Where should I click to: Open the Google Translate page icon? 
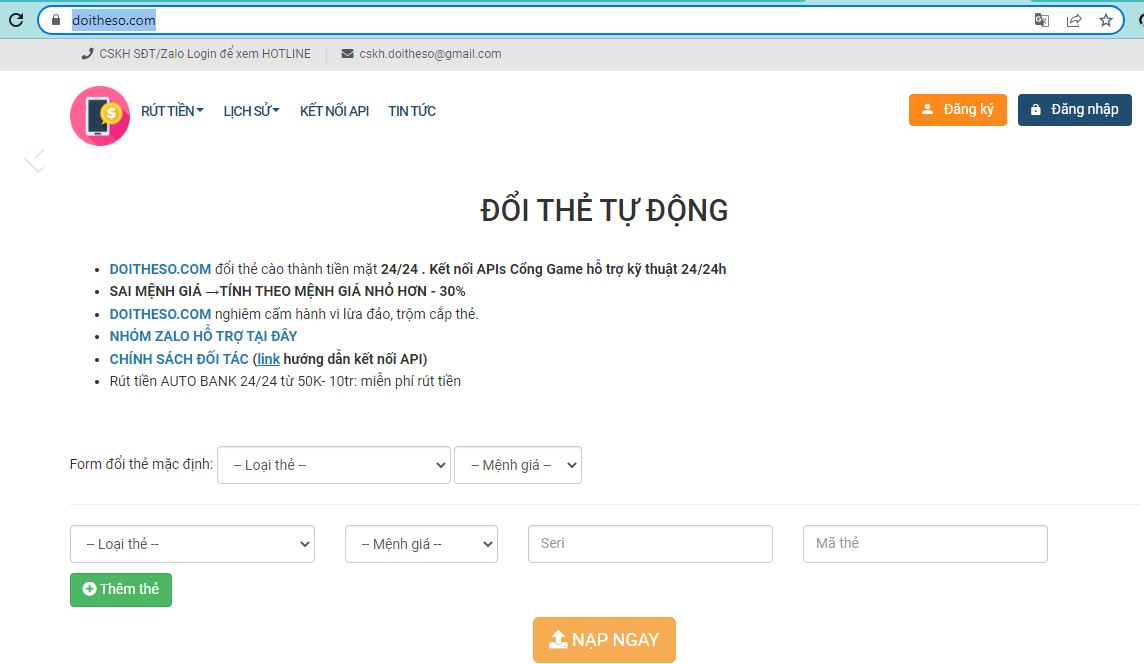tap(1042, 20)
